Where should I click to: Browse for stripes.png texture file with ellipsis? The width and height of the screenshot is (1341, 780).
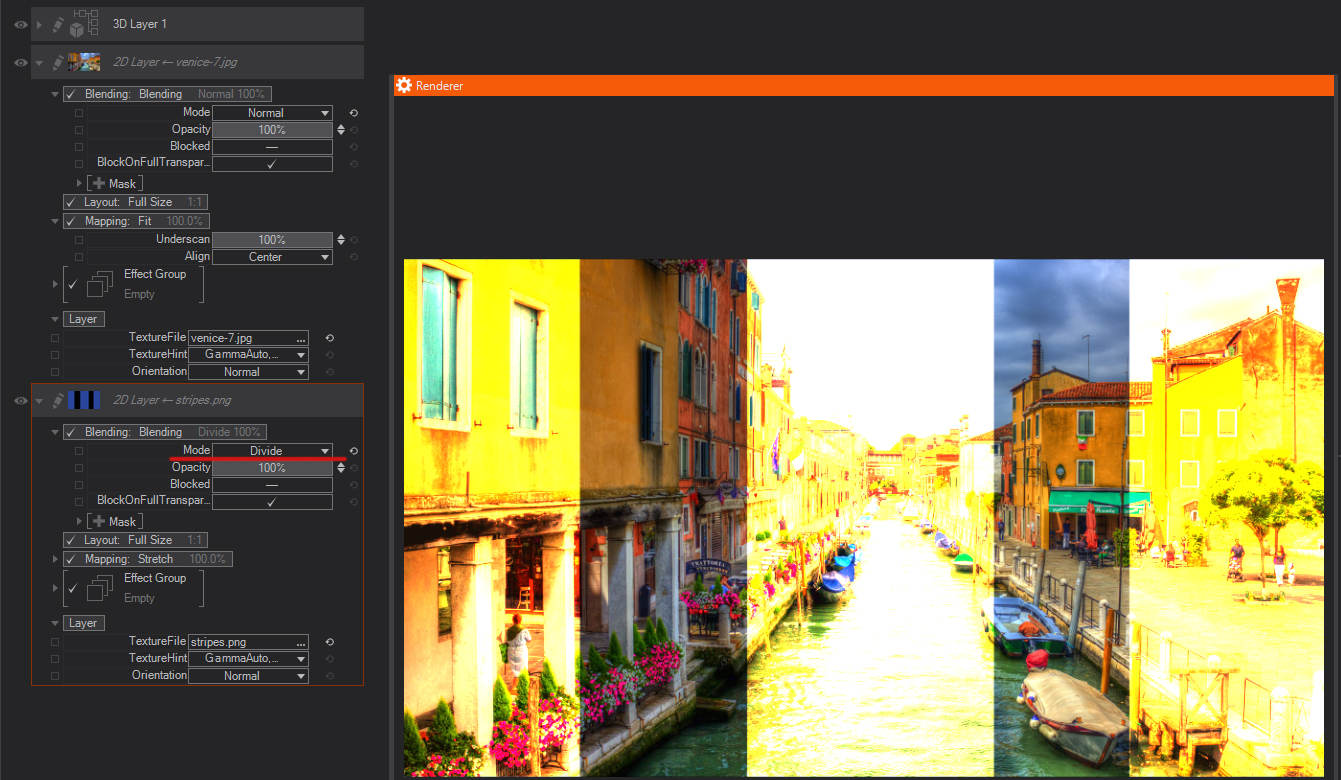coord(301,642)
